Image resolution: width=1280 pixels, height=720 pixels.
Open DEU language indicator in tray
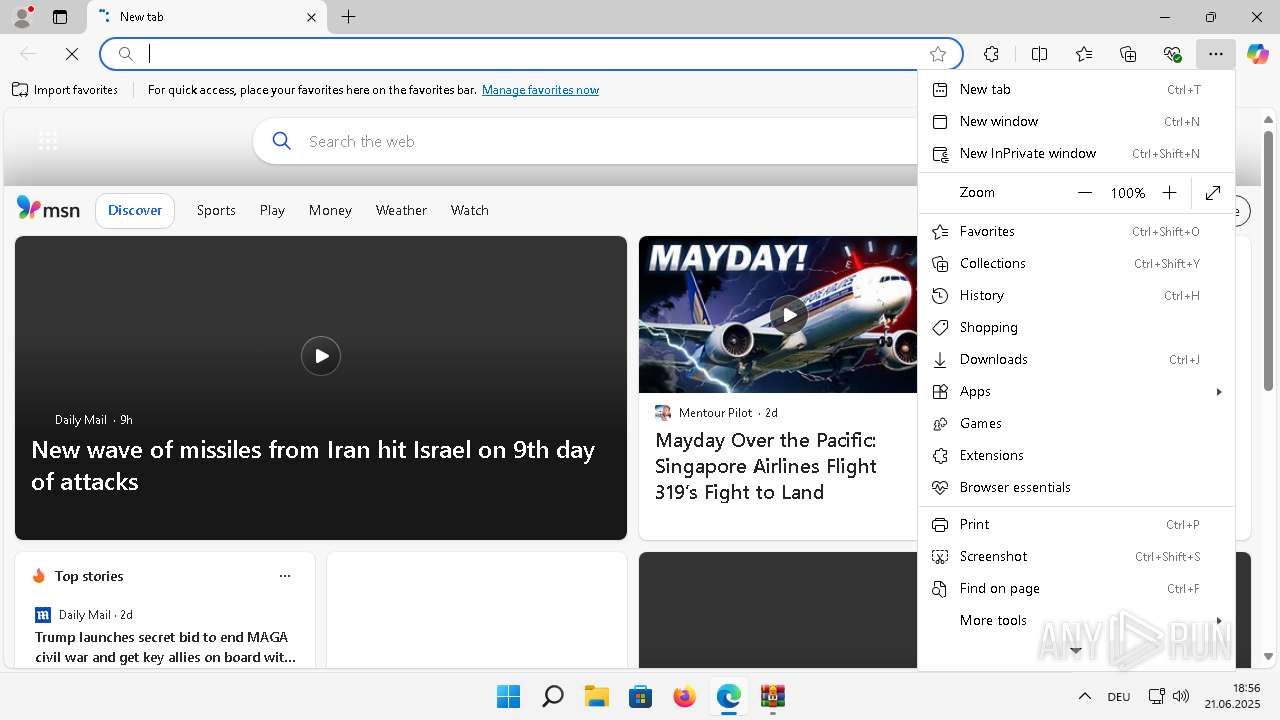pyautogui.click(x=1118, y=697)
